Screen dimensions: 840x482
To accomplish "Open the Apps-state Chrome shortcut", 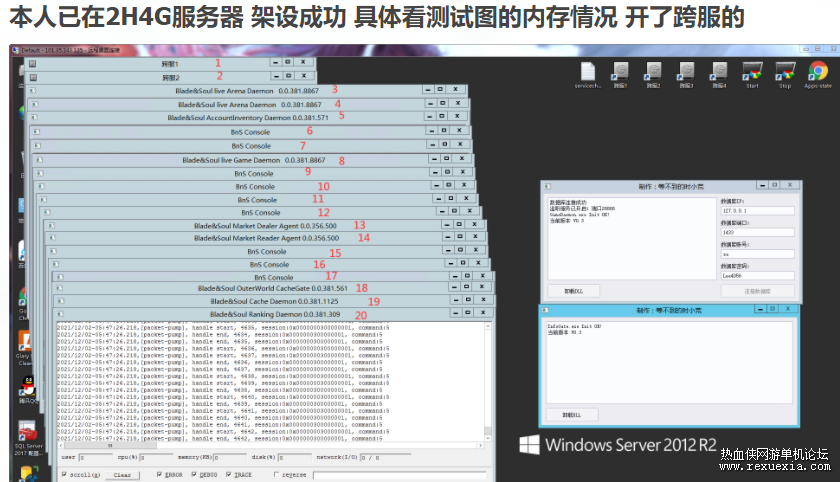I will click(818, 75).
